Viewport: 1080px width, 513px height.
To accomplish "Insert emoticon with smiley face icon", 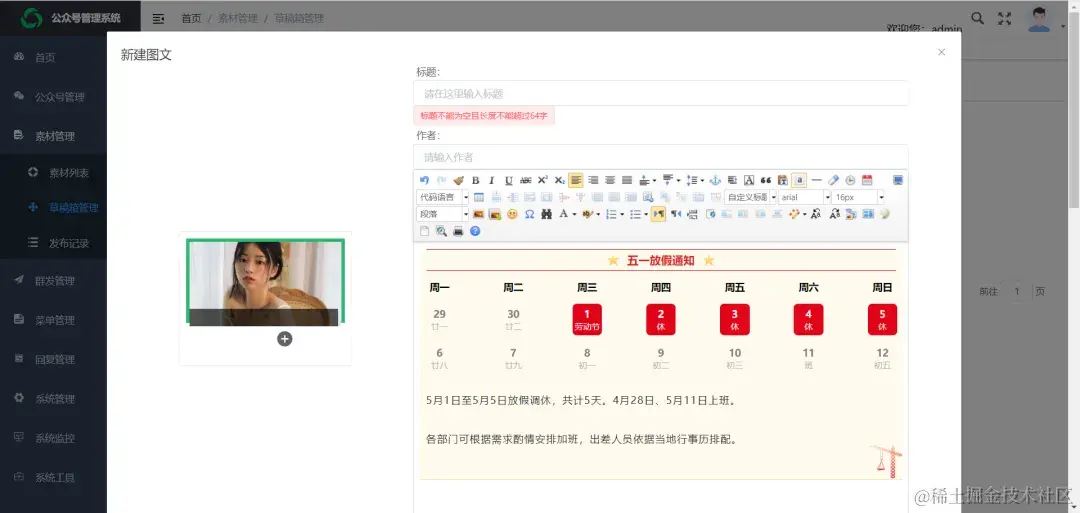I will [x=512, y=214].
